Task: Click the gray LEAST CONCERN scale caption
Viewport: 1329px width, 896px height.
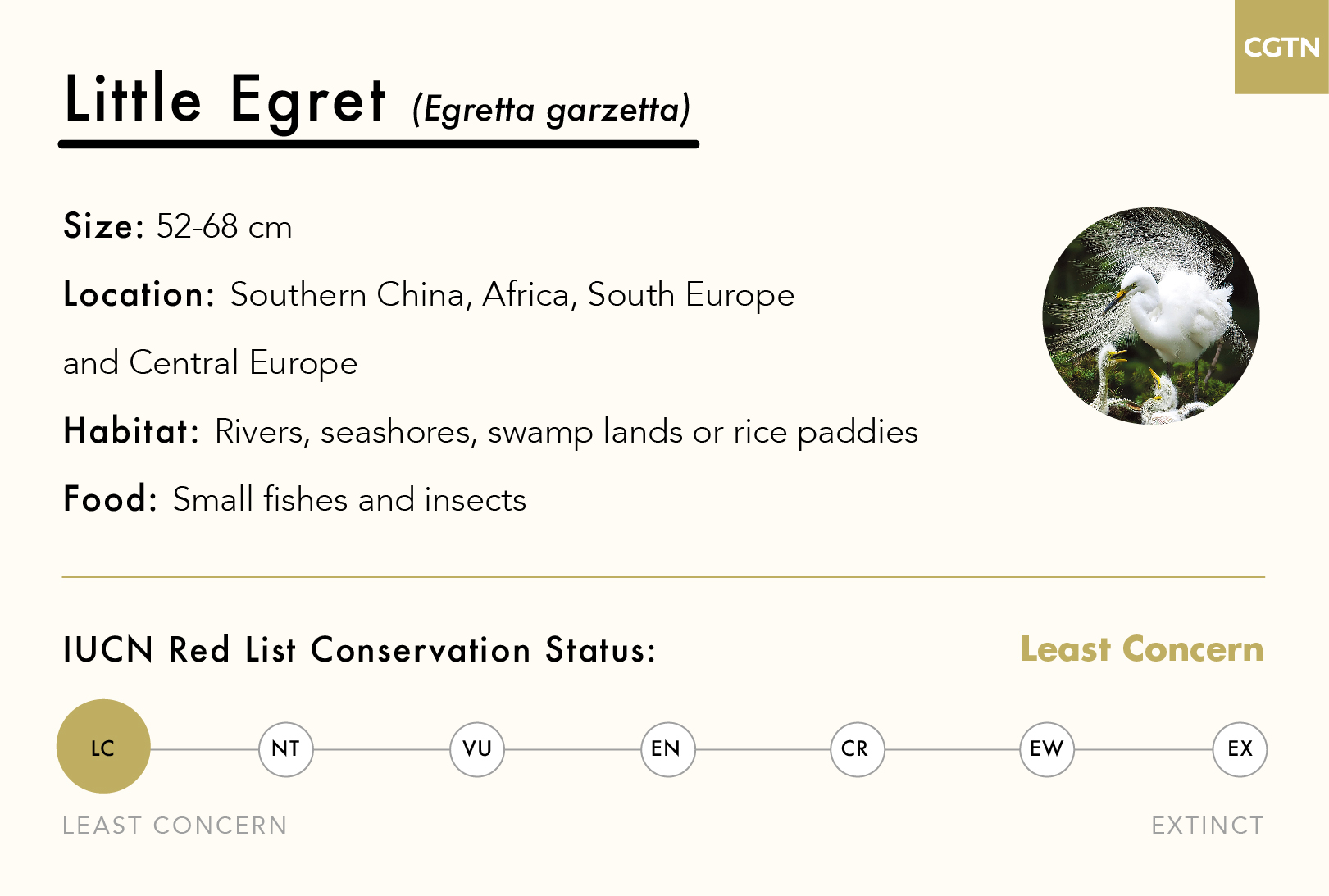Action: coord(175,826)
